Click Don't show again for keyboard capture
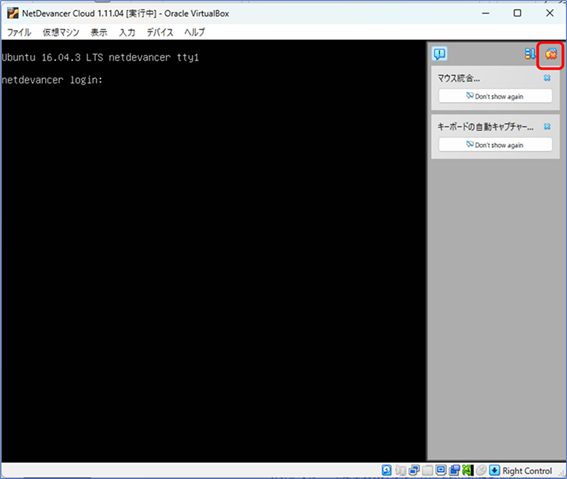 pos(495,145)
